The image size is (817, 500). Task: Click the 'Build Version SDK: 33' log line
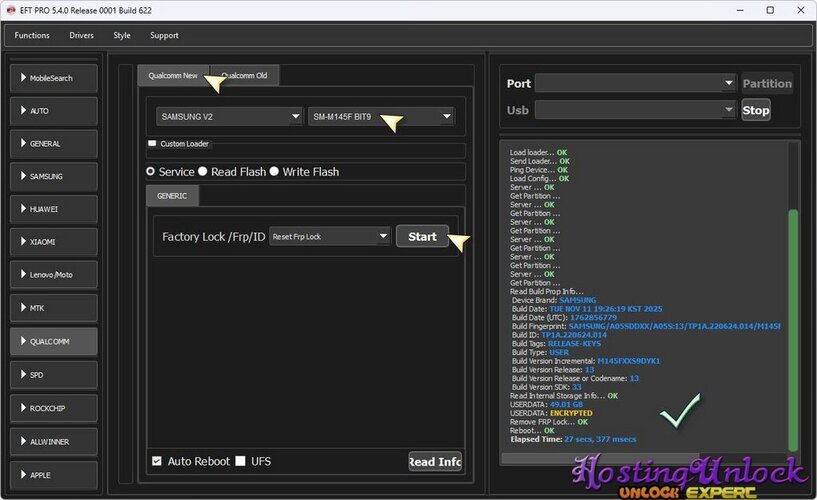(547, 387)
